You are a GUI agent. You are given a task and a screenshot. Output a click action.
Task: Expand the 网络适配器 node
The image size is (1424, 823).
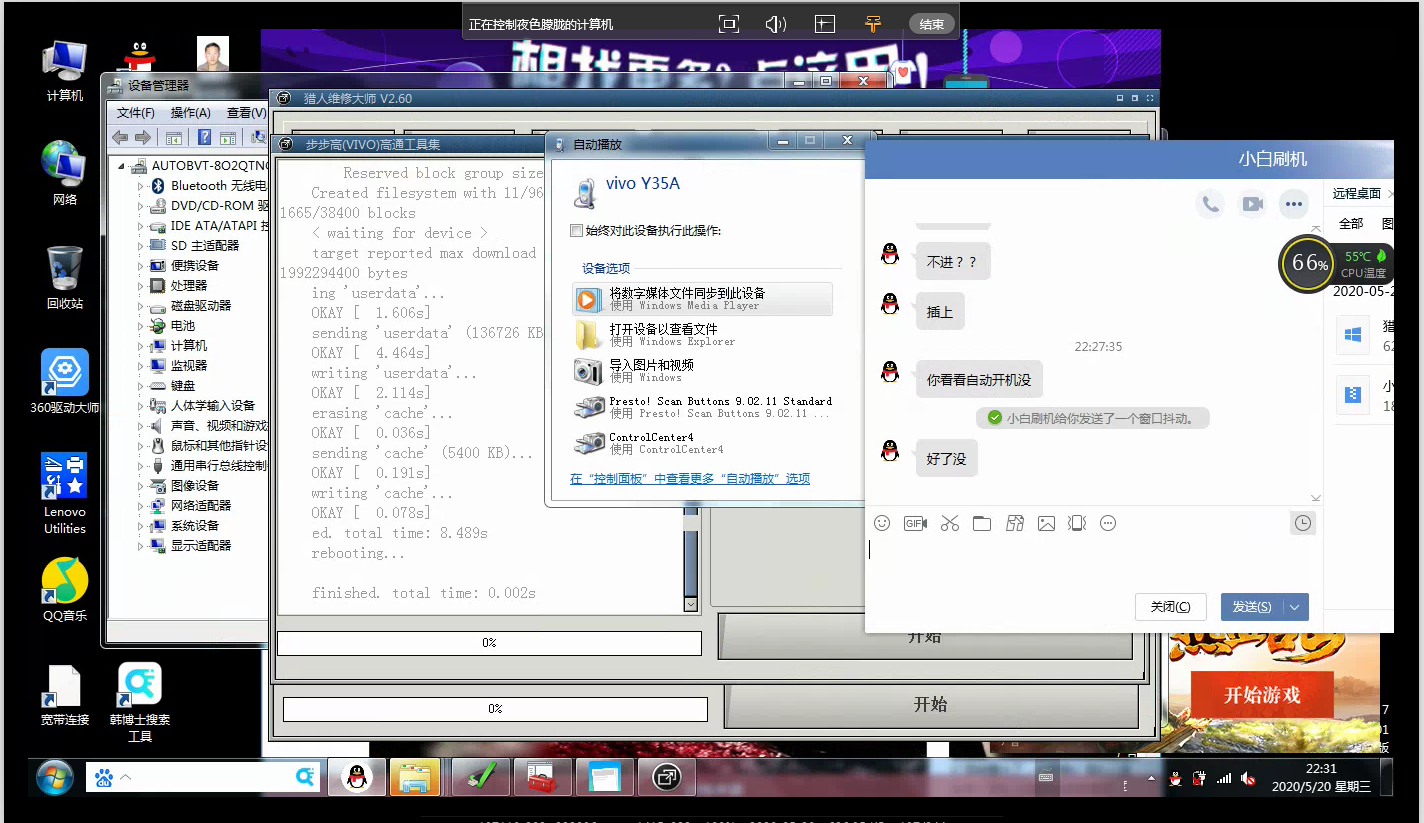(x=141, y=506)
